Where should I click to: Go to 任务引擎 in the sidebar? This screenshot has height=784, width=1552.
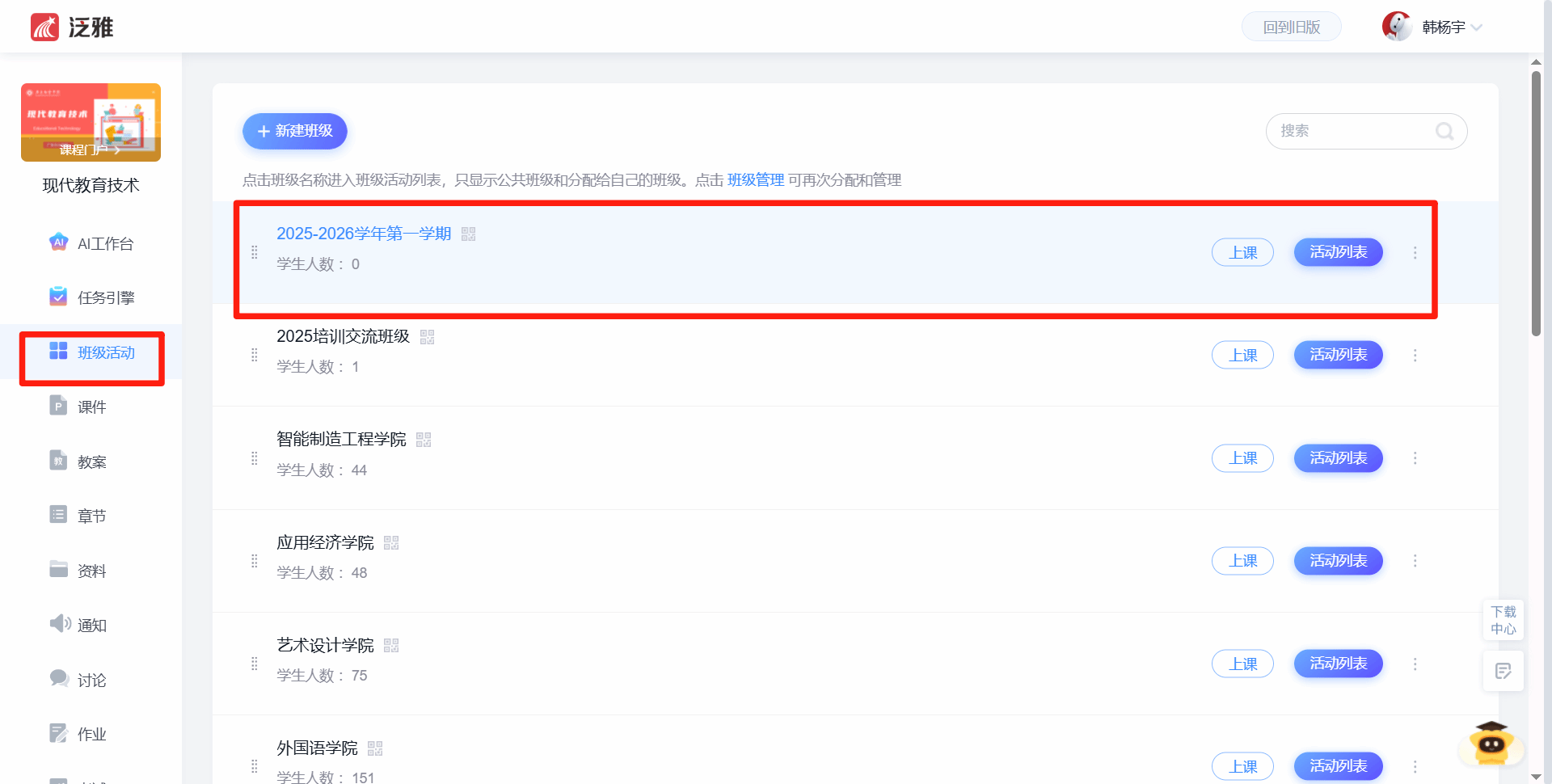pyautogui.click(x=91, y=297)
